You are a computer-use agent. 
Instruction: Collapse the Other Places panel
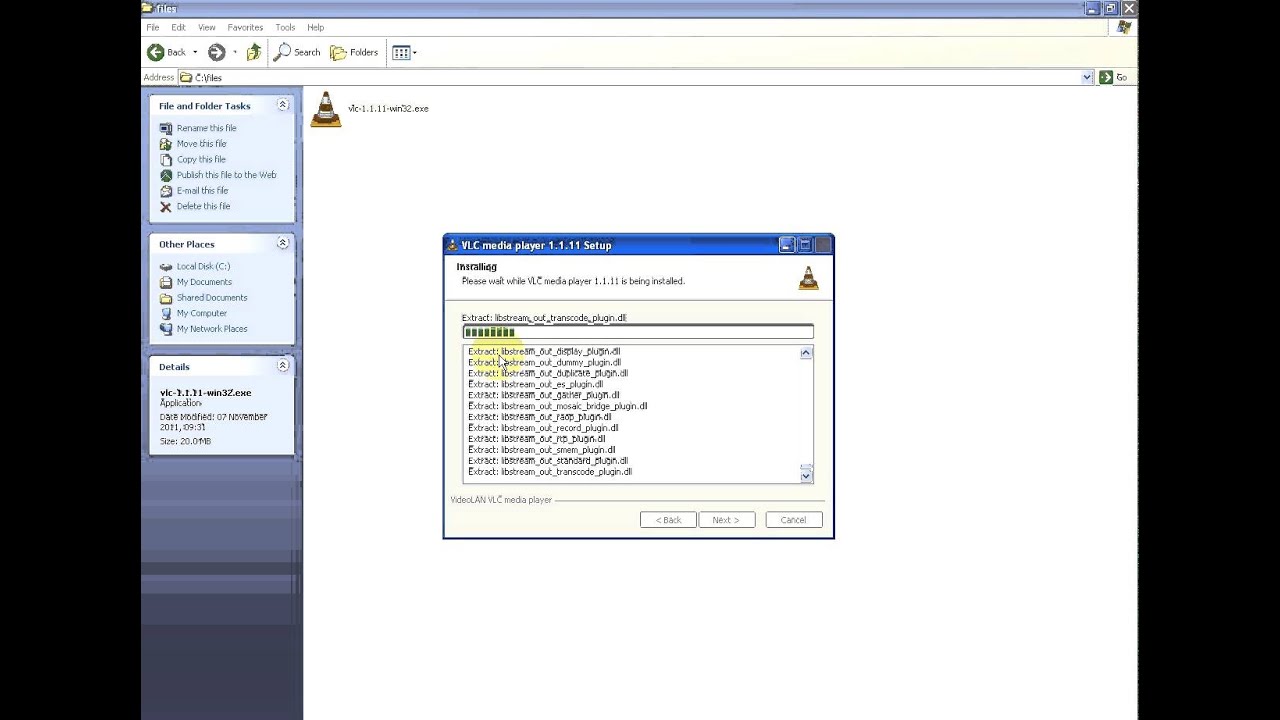coord(283,243)
